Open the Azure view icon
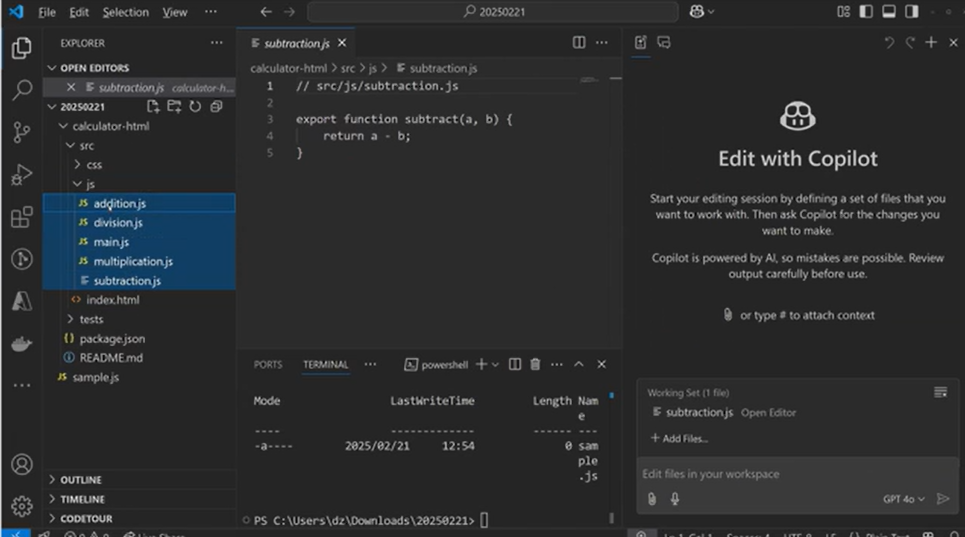 tap(22, 301)
